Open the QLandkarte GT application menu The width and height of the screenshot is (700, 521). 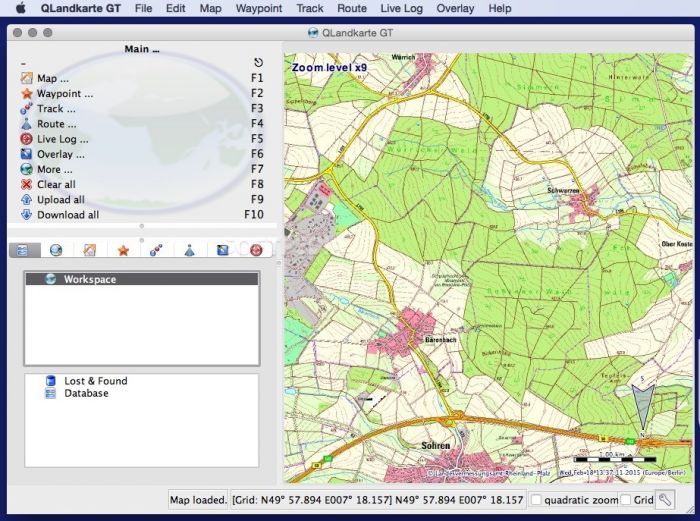[81, 8]
